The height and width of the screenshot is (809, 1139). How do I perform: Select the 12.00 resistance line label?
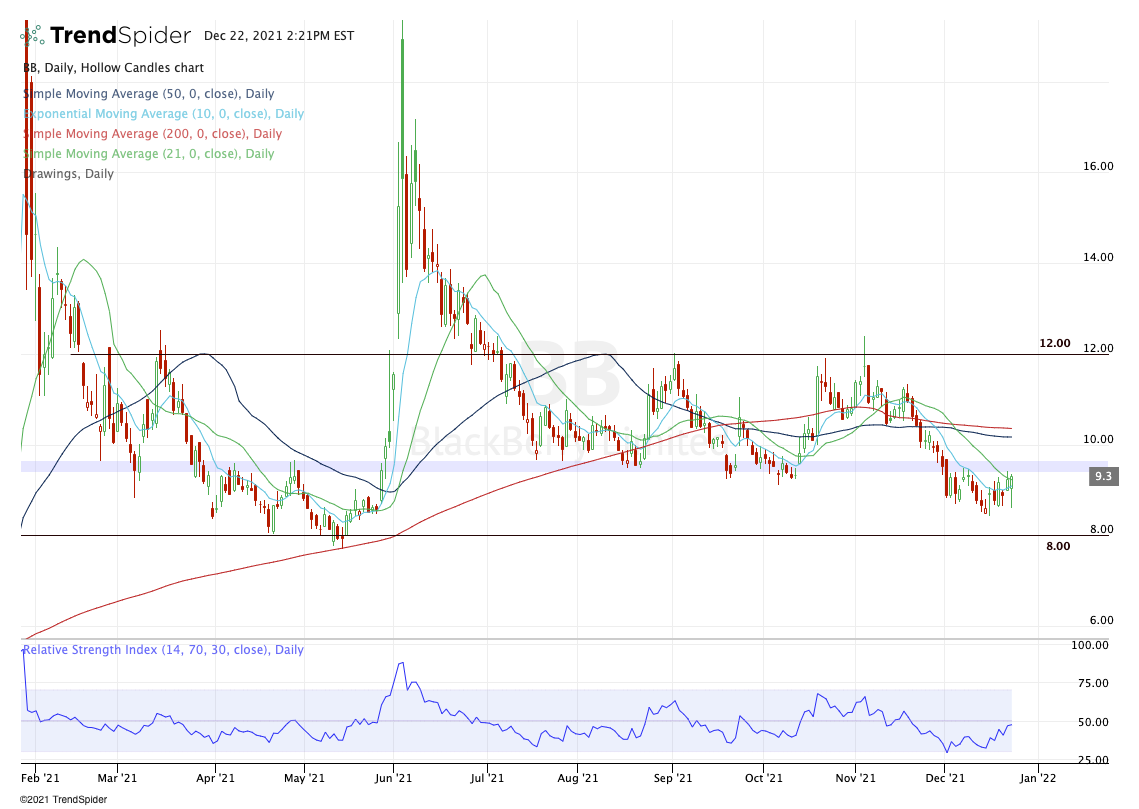point(1054,343)
